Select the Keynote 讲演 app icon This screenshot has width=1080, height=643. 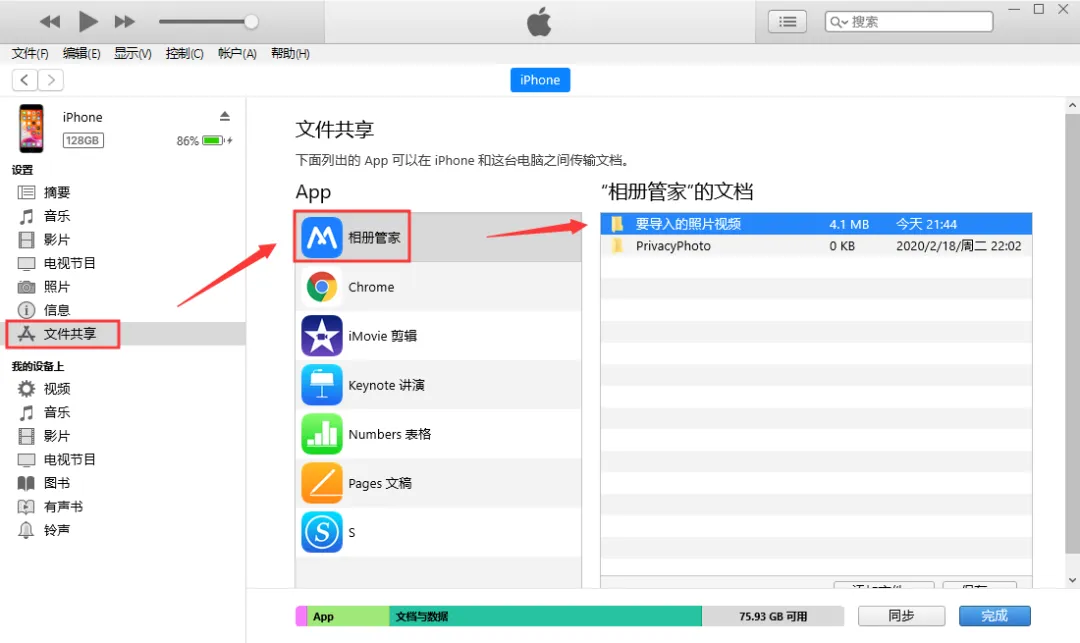tap(322, 385)
